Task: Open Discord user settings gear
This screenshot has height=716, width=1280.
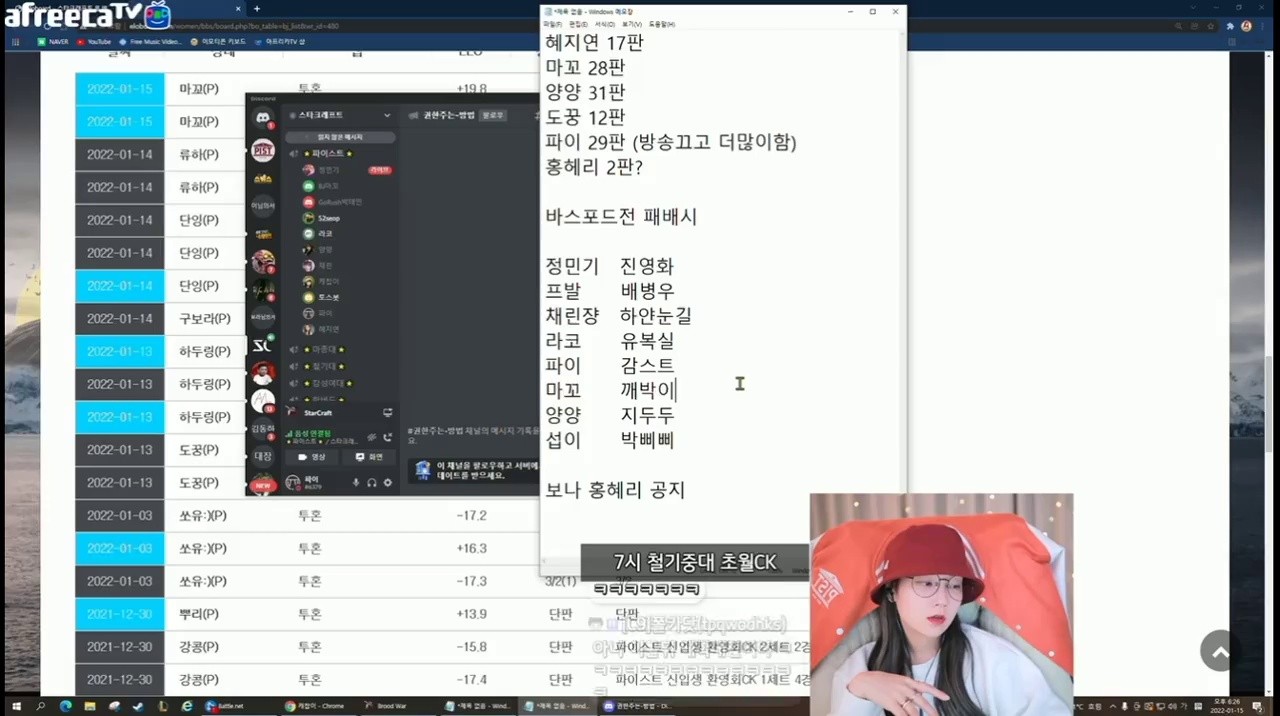Action: pos(388,483)
